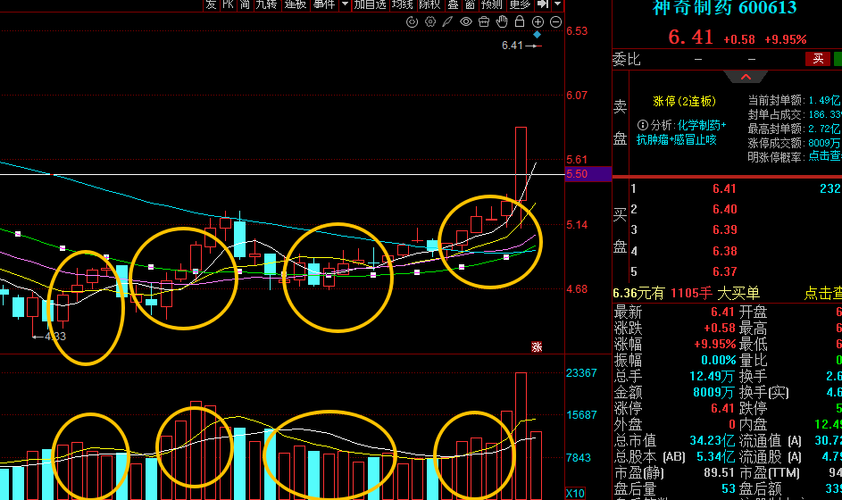Open 抗肿瘤+感冒止咳 concept link
The height and width of the screenshot is (500, 842).
click(677, 140)
